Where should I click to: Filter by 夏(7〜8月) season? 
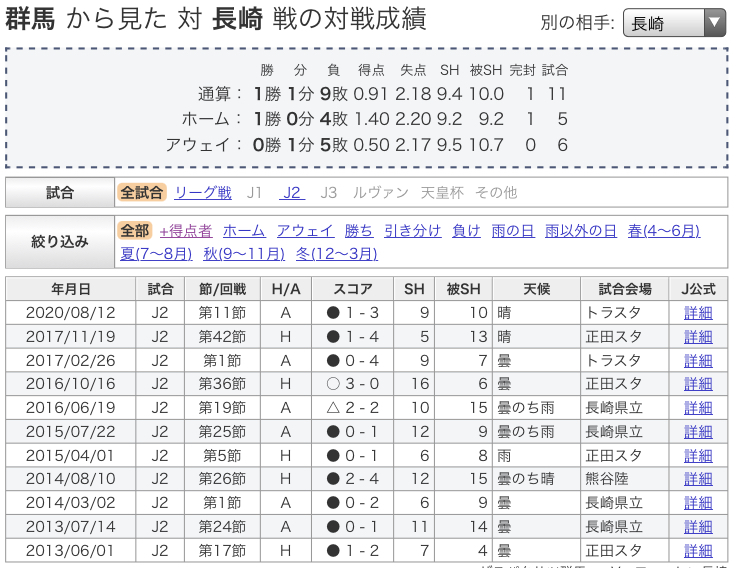coord(156,253)
